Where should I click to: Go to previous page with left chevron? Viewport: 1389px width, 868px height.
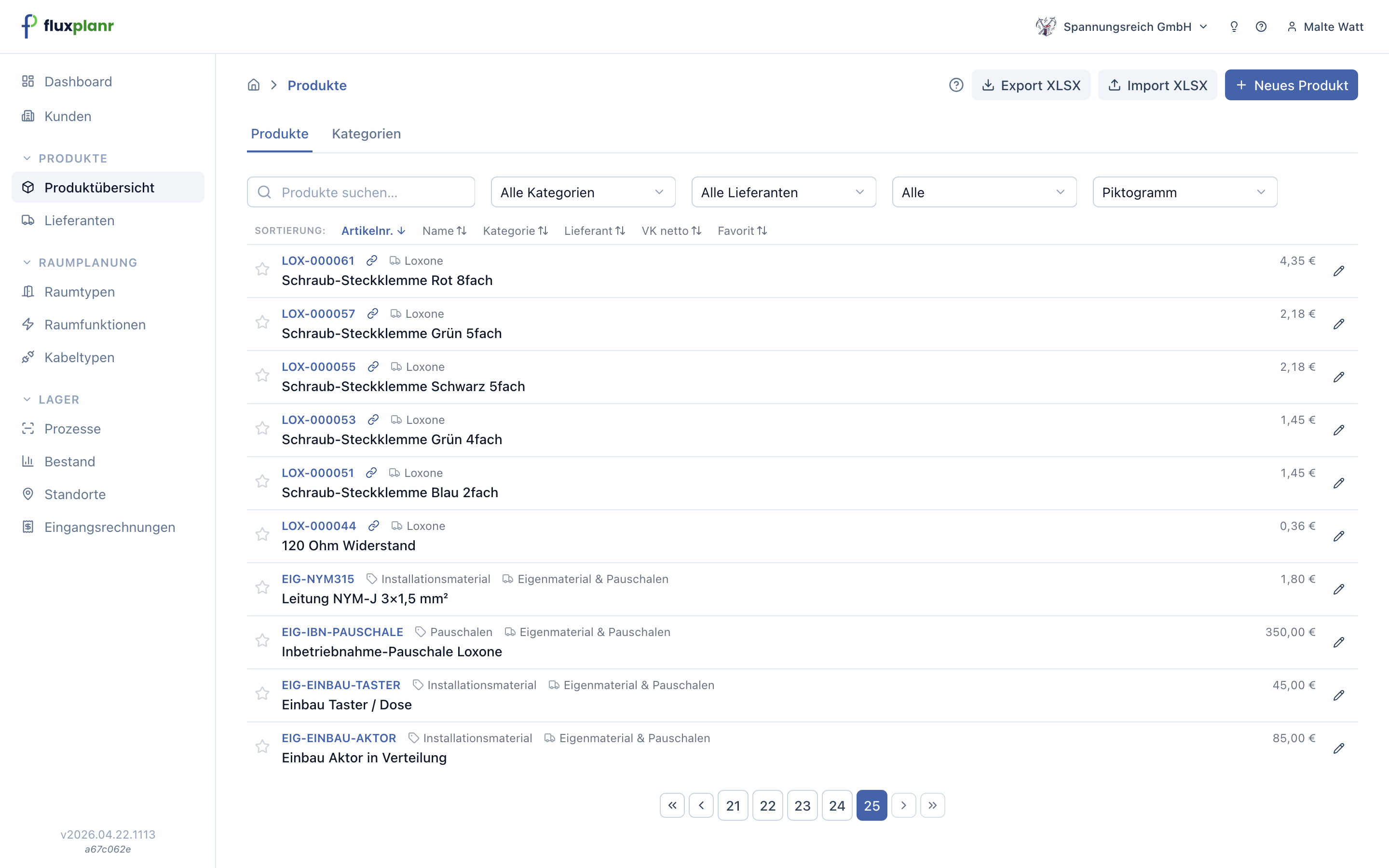701,805
